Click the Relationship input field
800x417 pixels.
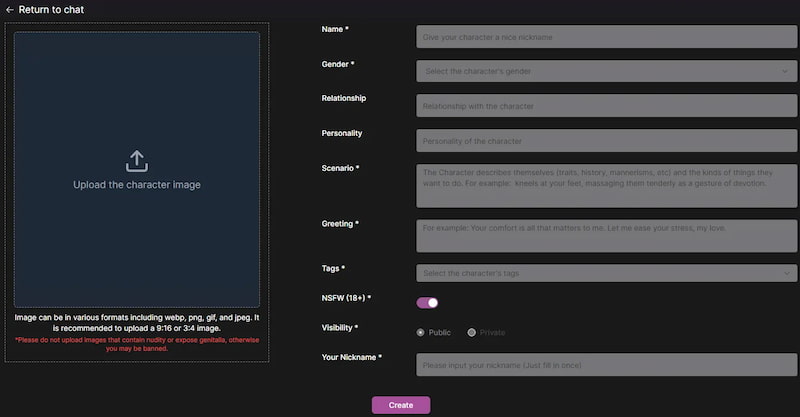[x=607, y=106]
